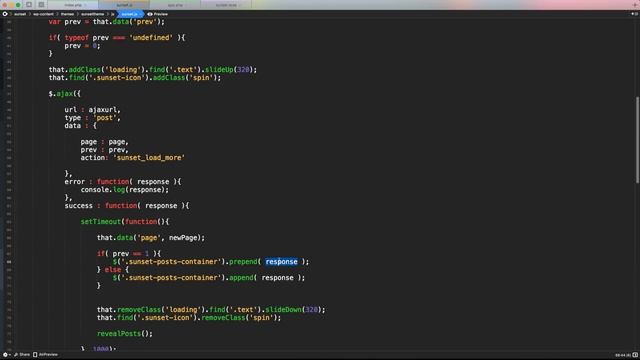Select themes folder in the path bar

click(67, 14)
